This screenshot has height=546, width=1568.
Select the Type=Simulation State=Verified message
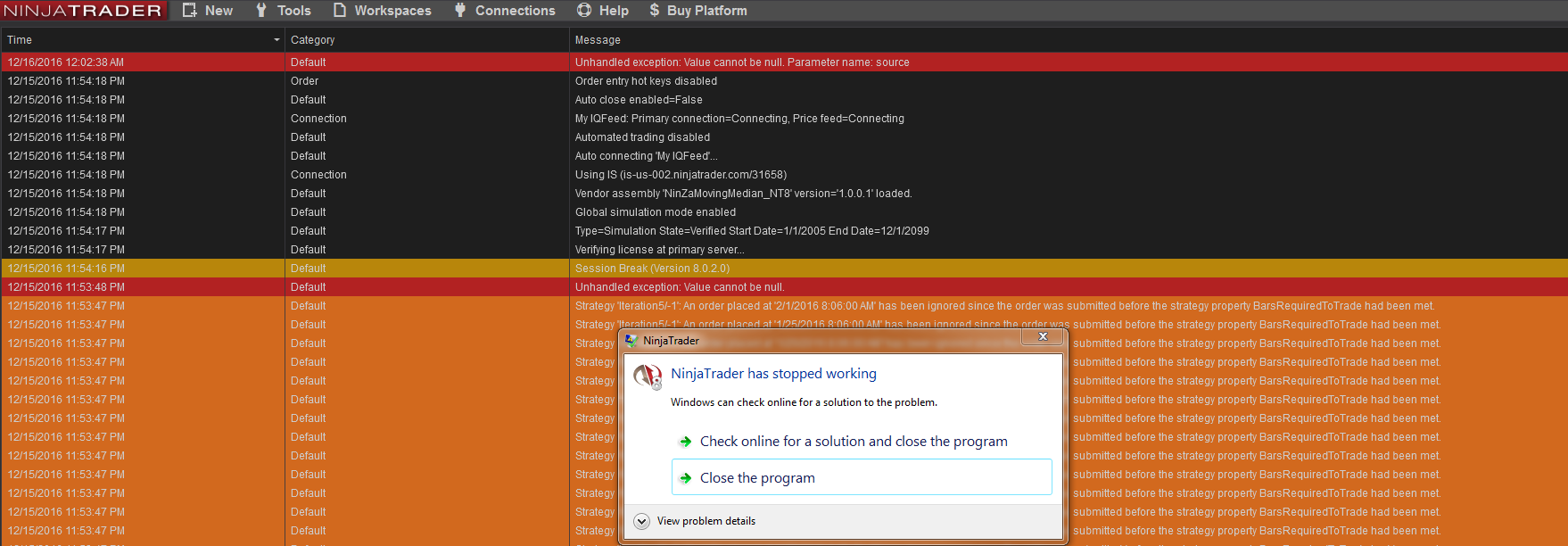click(x=752, y=231)
